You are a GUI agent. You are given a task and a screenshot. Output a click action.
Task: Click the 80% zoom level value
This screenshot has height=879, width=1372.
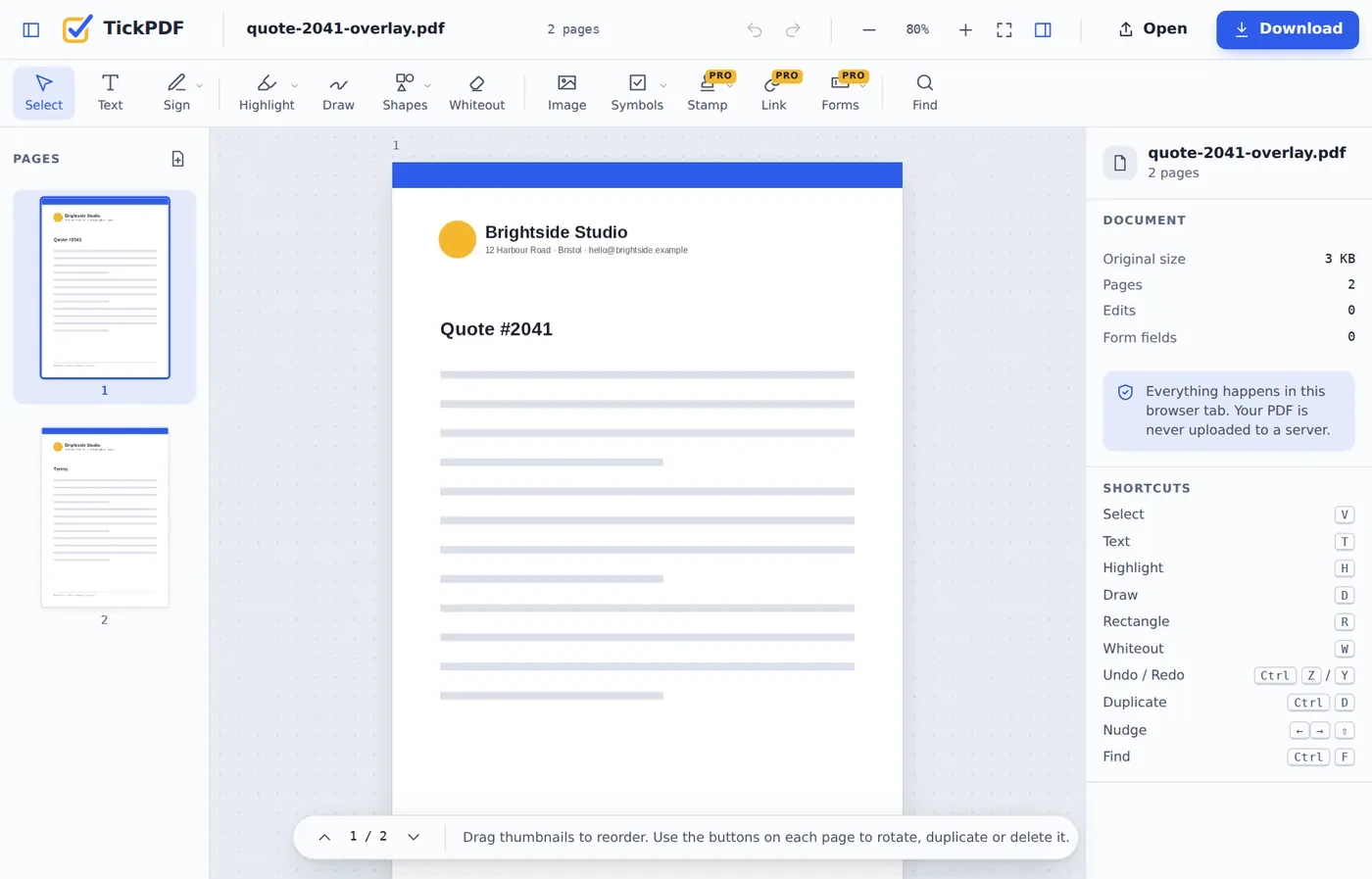point(917,29)
